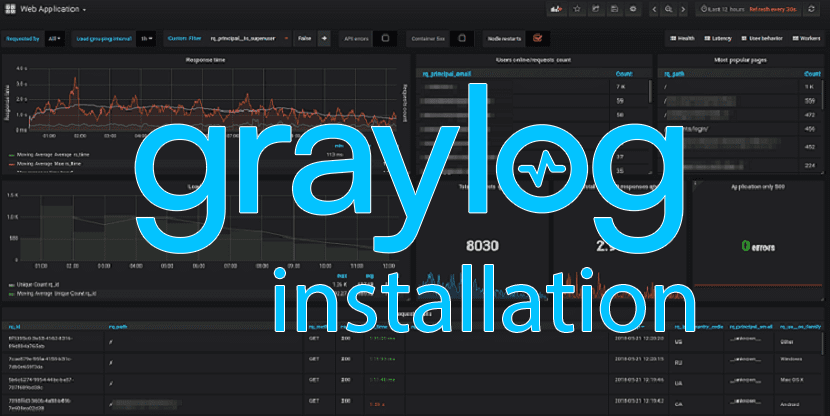
Task: Open the Load grouping interval dropdown
Action: pos(147,38)
